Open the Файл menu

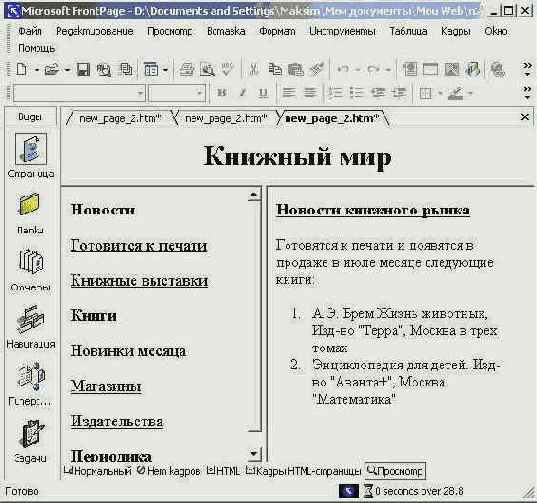(30, 31)
